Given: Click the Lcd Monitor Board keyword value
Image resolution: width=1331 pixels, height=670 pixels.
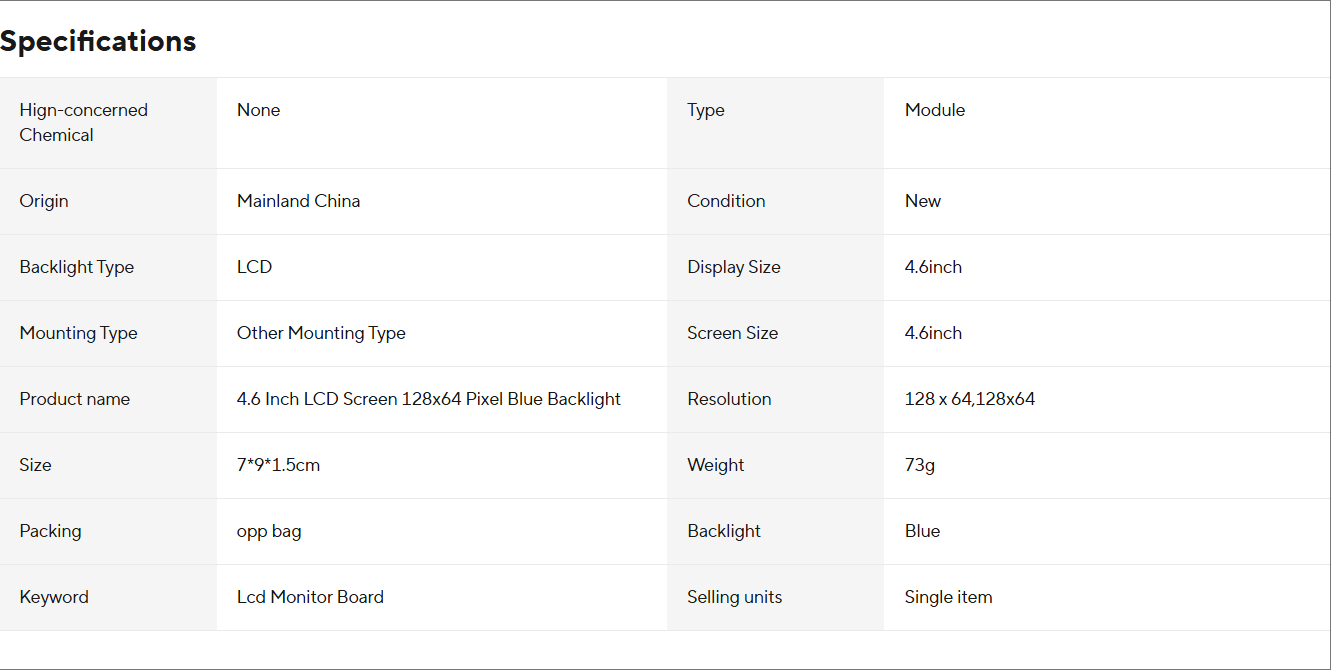Looking at the screenshot, I should (310, 597).
